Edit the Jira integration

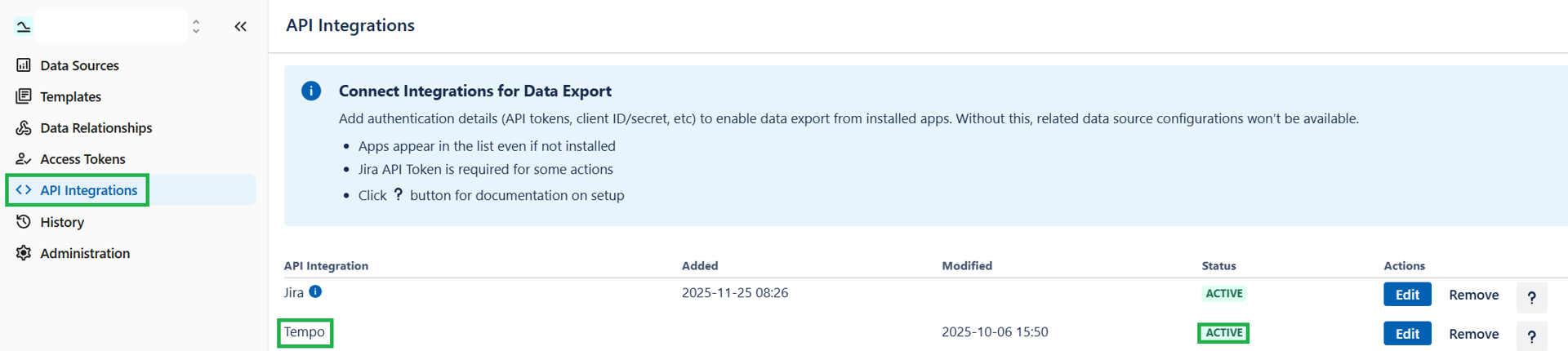pyautogui.click(x=1406, y=295)
